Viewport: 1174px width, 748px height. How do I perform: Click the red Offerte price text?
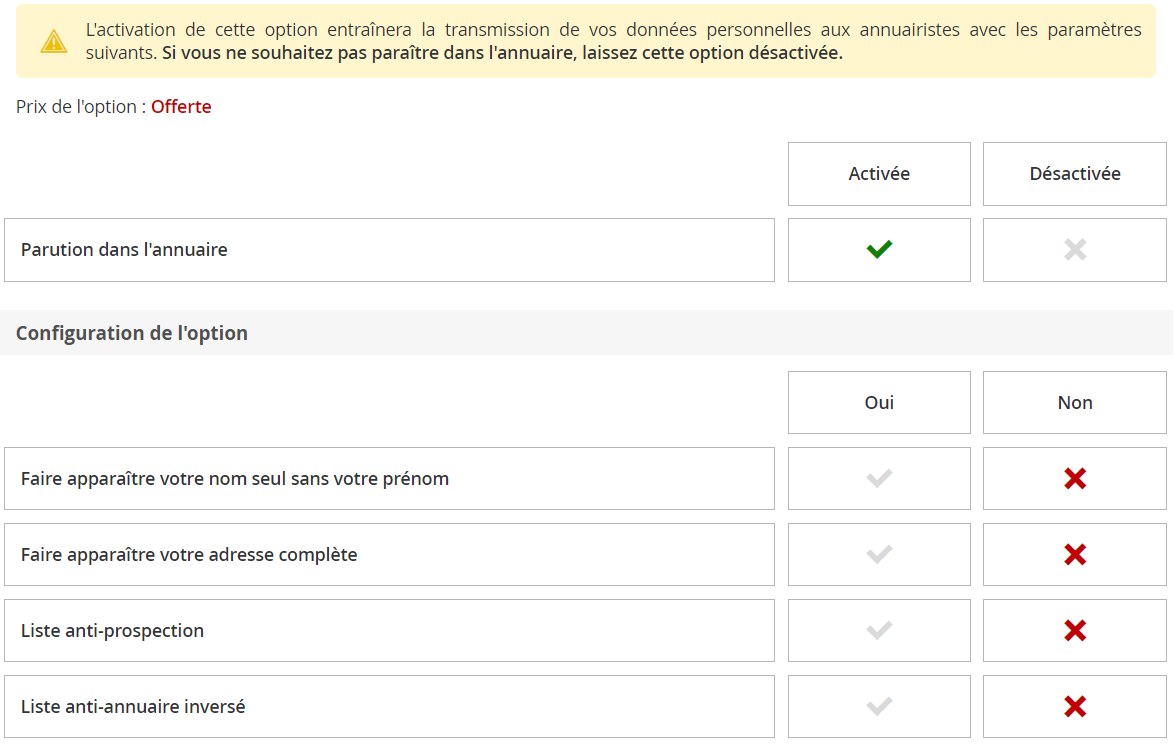[181, 107]
